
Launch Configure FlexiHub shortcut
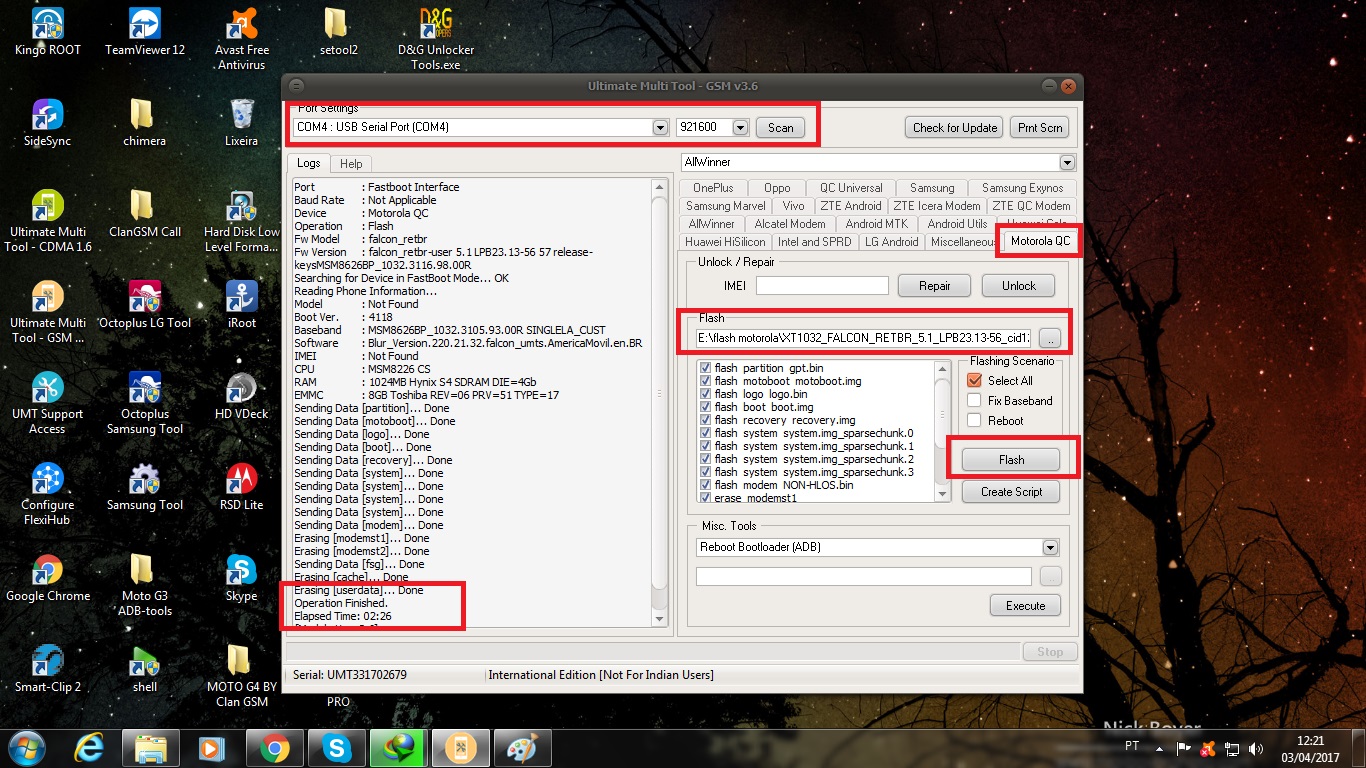pos(48,494)
